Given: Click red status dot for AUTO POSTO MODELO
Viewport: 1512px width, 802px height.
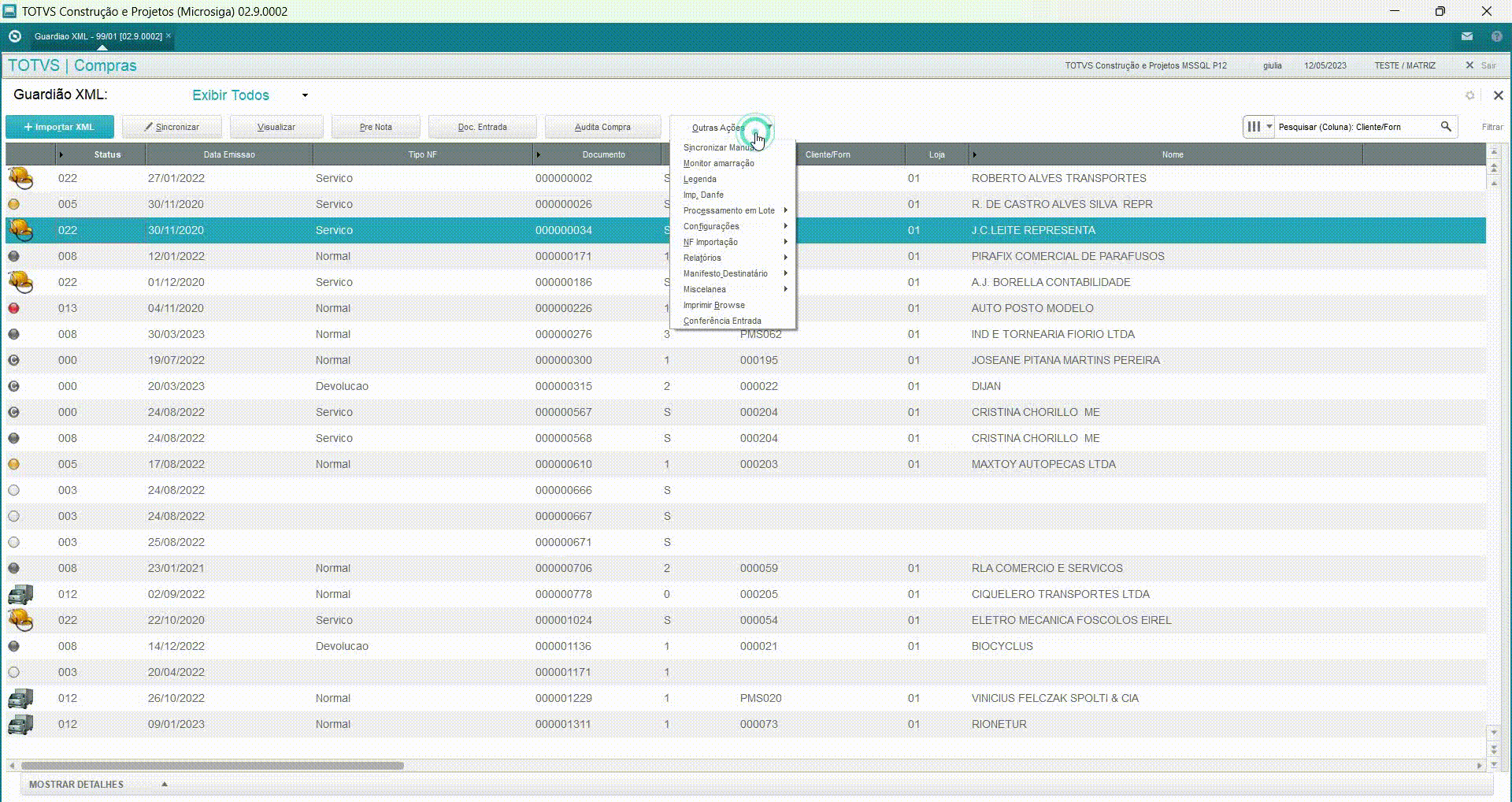Looking at the screenshot, I should click(13, 308).
